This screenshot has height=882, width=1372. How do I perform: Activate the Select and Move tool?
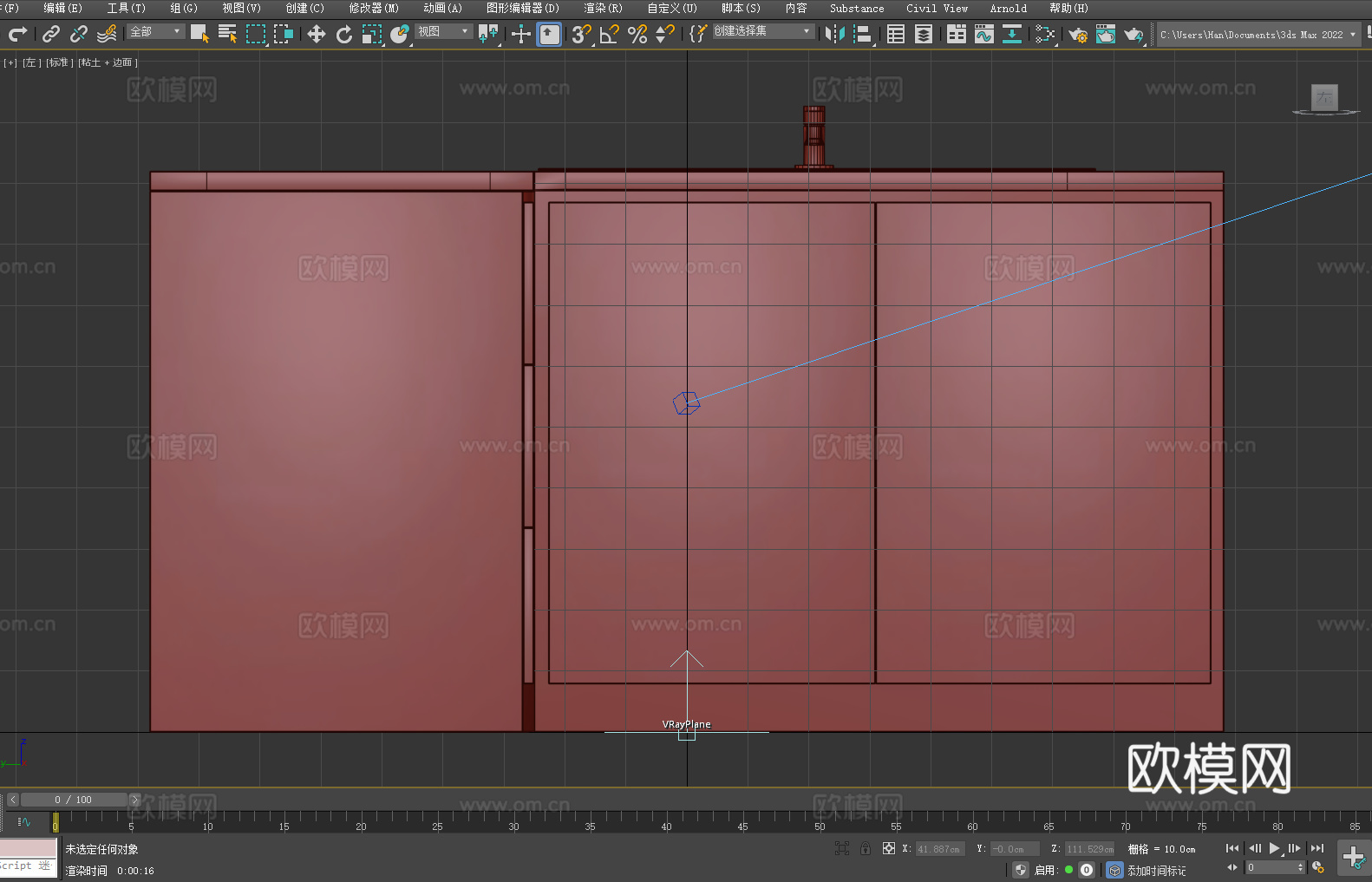(317, 34)
